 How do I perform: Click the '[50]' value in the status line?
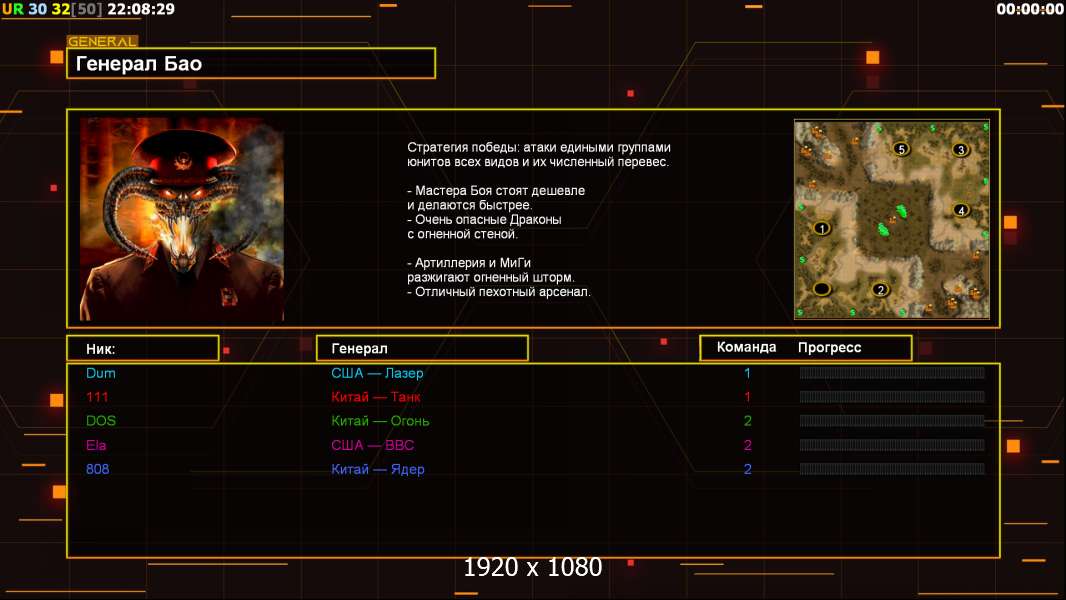tap(87, 9)
